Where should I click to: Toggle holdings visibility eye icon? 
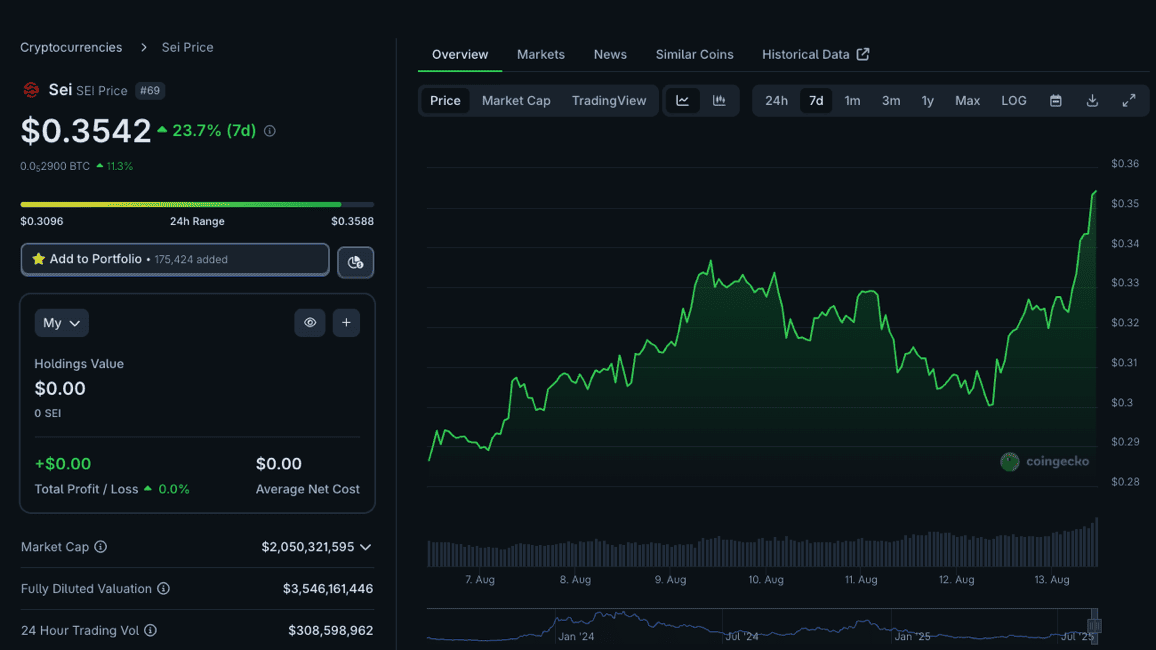tap(310, 323)
